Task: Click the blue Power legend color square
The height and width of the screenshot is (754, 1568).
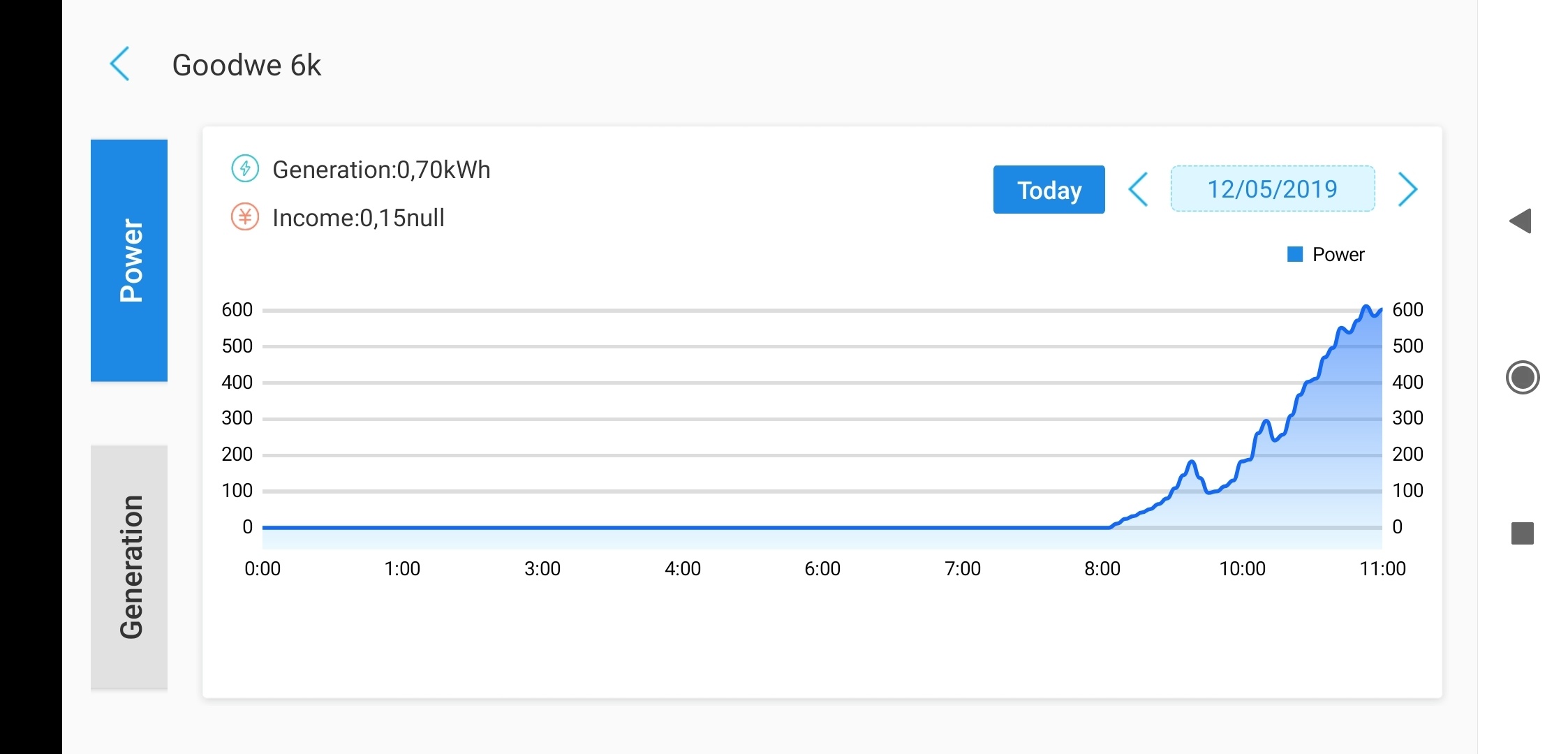Action: (x=1295, y=255)
